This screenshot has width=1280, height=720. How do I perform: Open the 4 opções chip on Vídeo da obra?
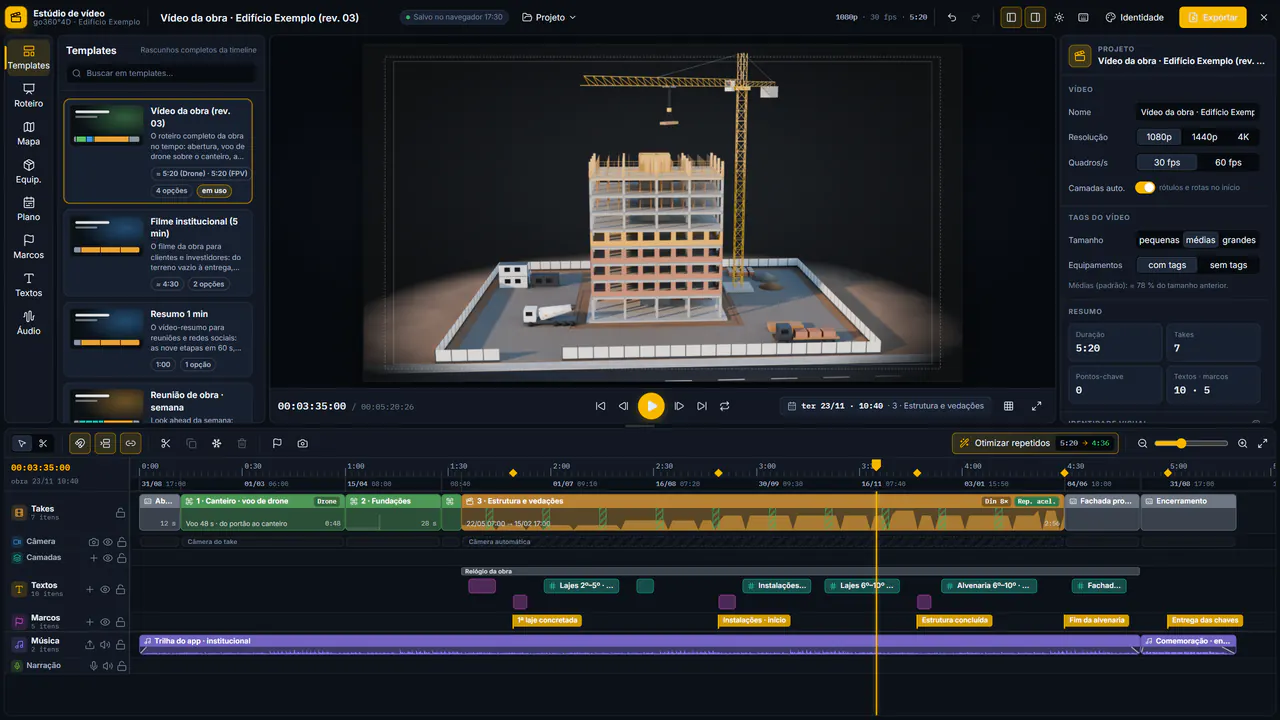(x=171, y=190)
